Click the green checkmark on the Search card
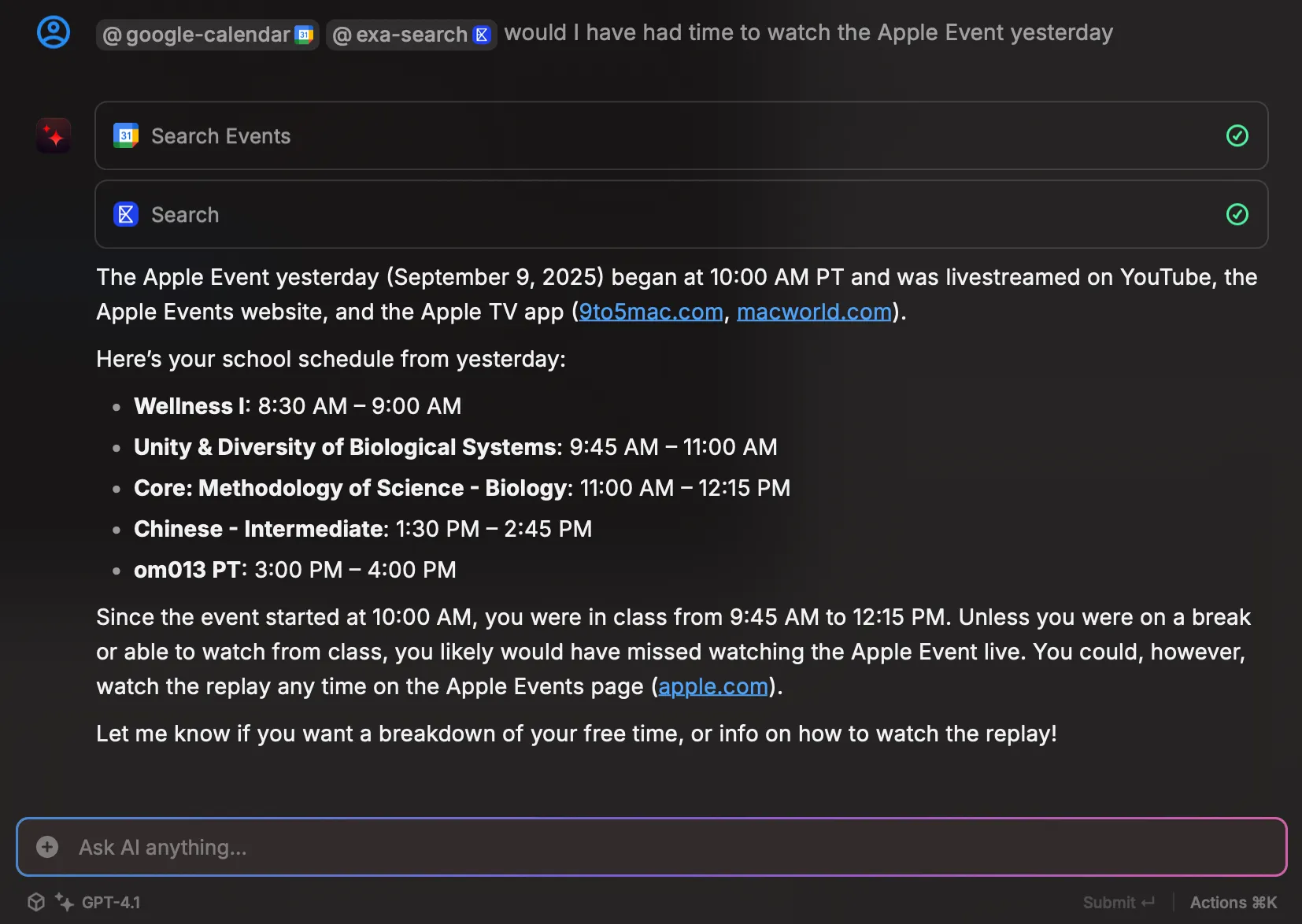The width and height of the screenshot is (1302, 924). (1237, 214)
